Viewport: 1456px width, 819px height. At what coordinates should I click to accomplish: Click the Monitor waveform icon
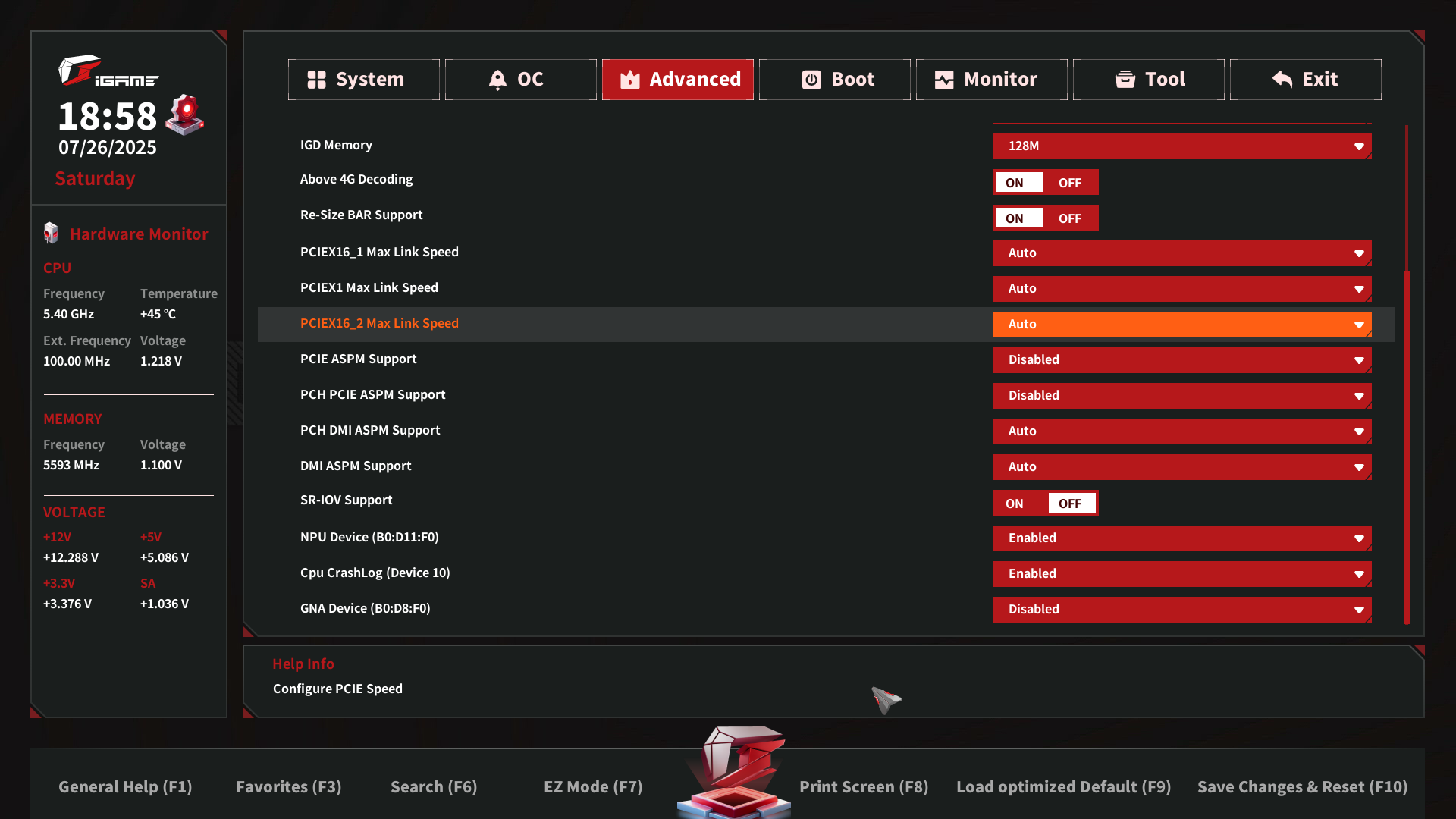943,80
